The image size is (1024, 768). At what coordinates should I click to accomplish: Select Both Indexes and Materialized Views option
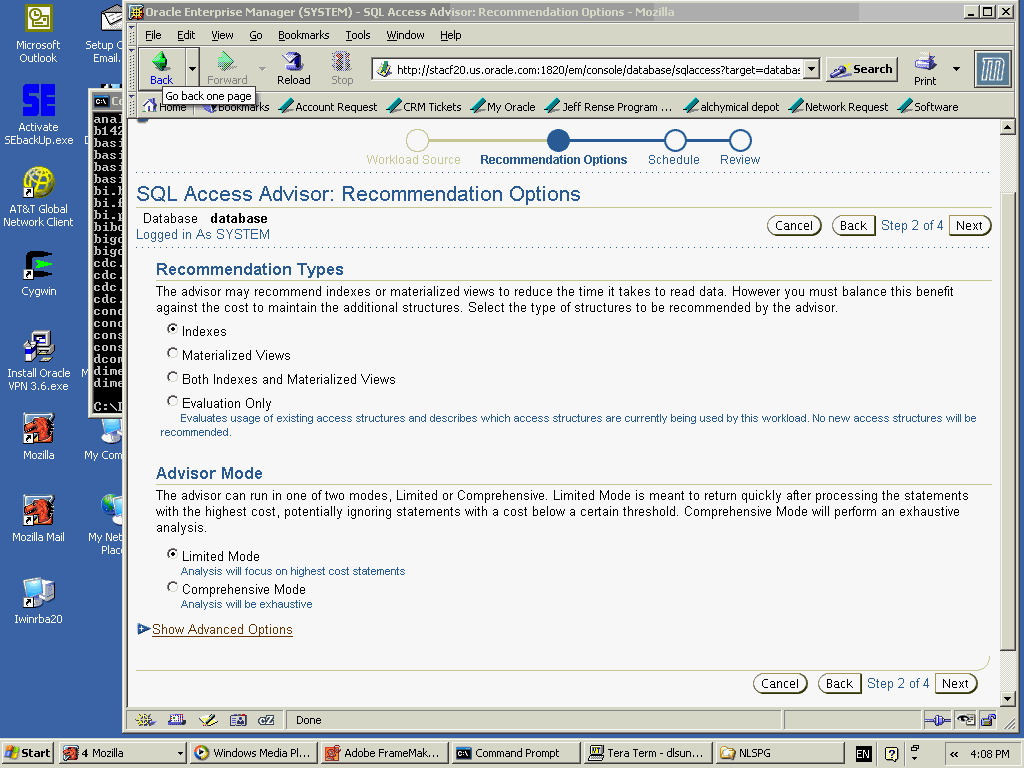173,378
